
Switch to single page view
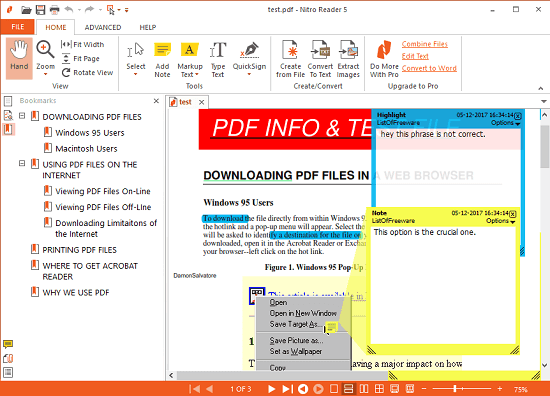(x=334, y=389)
